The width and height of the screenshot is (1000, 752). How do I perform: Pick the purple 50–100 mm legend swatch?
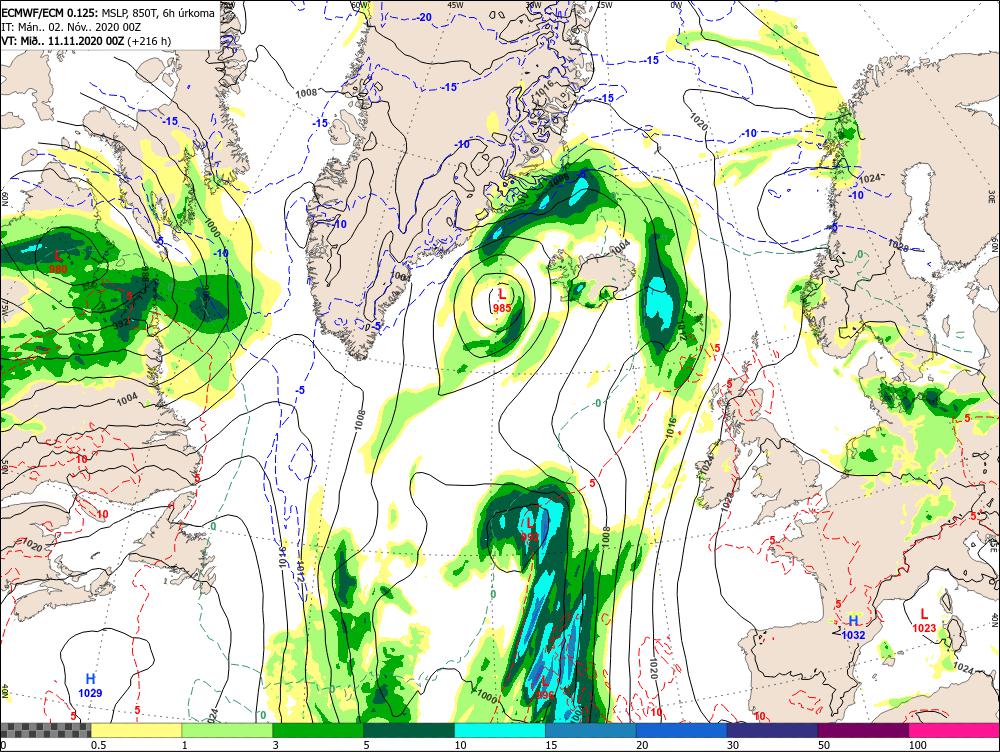(864, 730)
